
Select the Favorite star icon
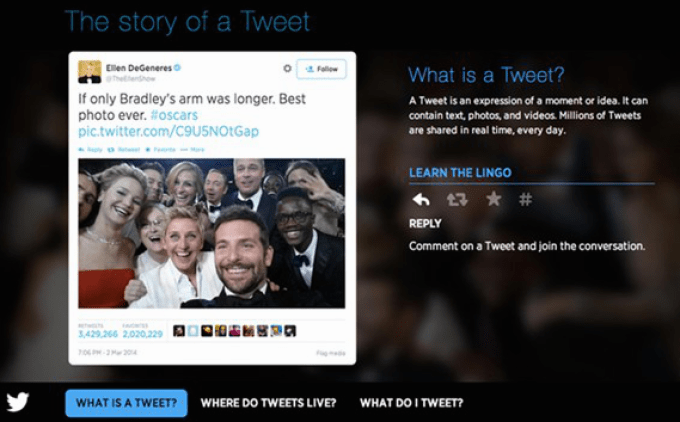click(x=494, y=199)
